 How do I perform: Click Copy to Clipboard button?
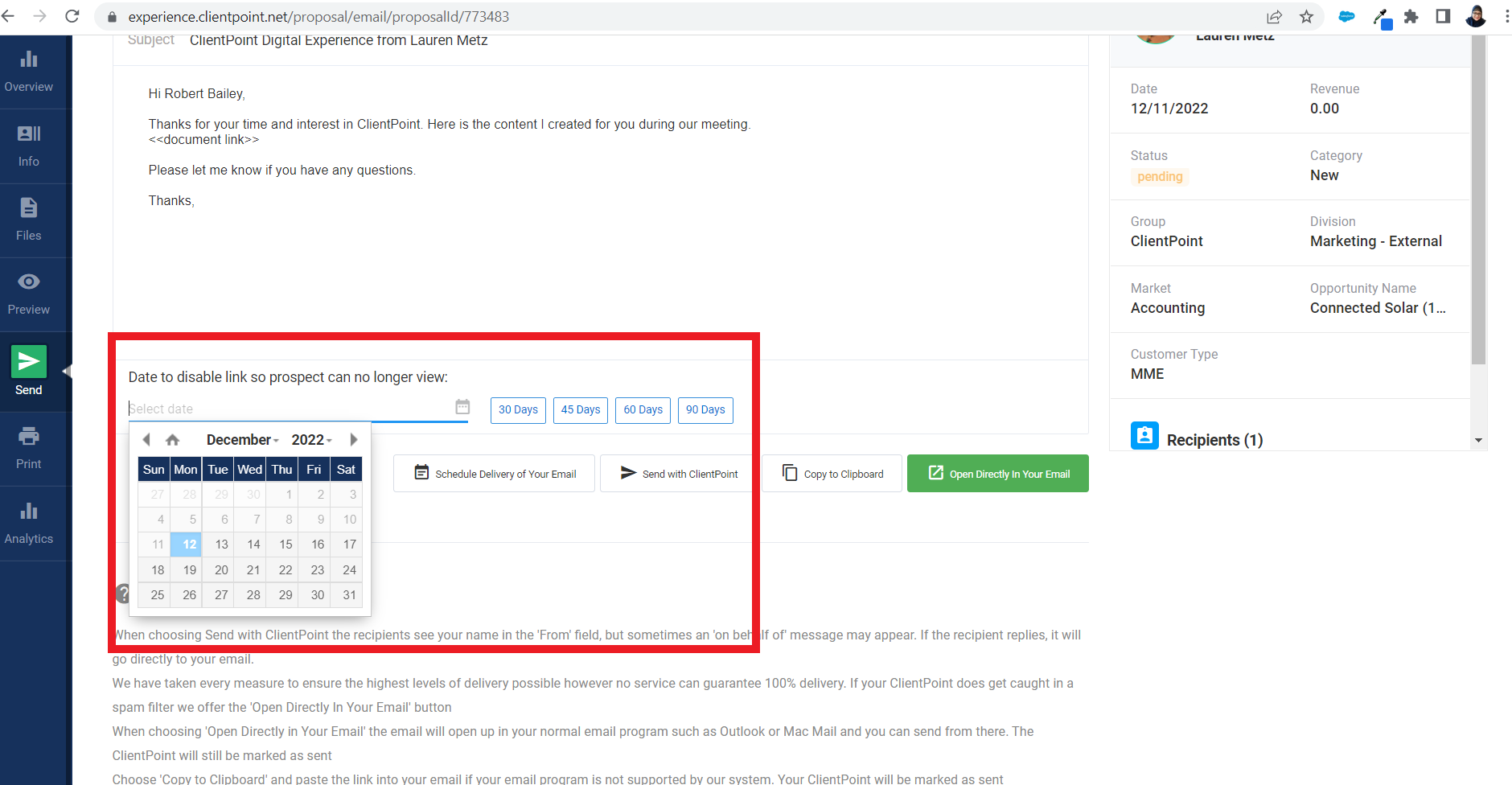pos(832,474)
